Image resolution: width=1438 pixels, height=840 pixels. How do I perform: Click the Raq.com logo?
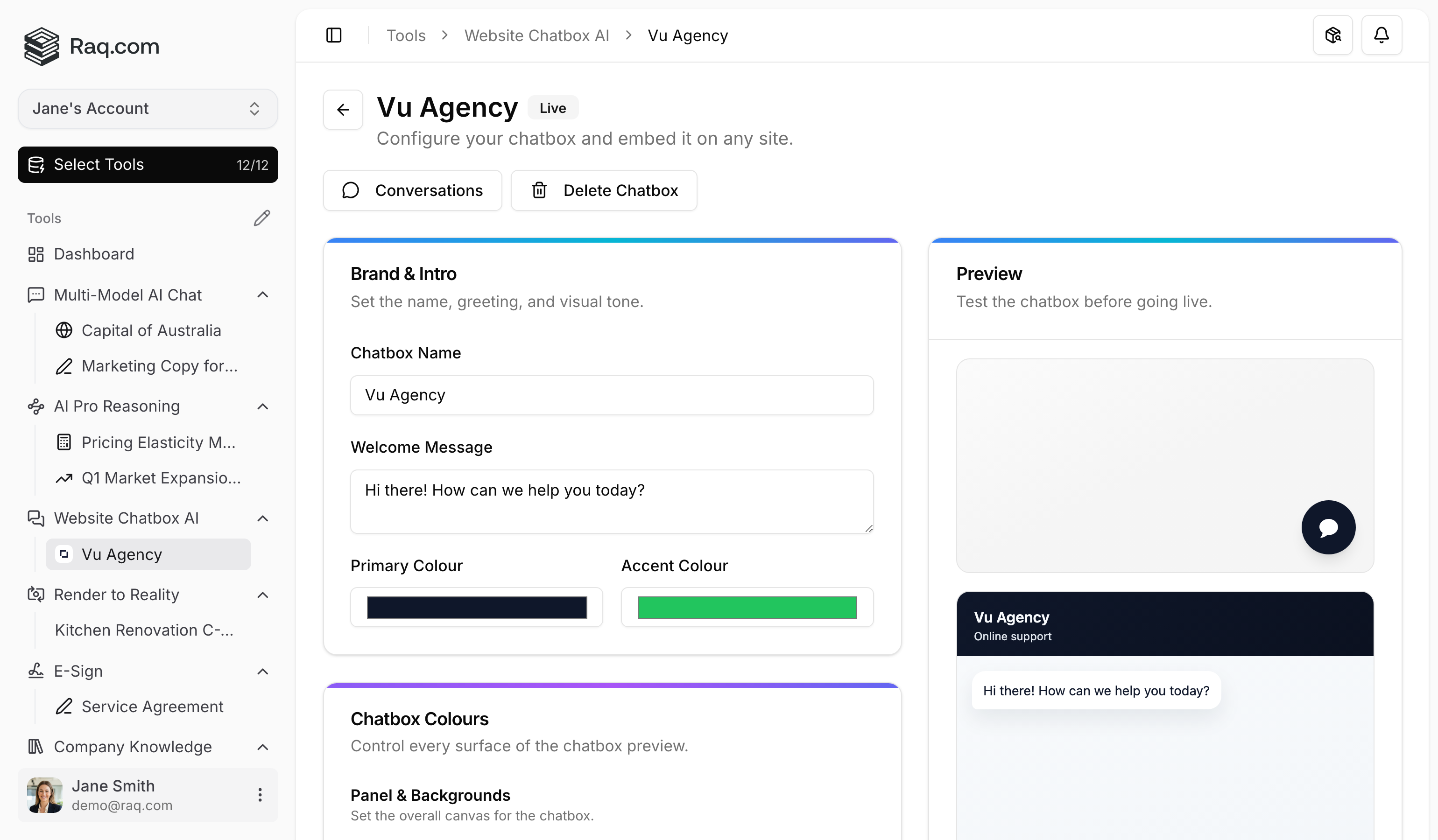coord(92,46)
